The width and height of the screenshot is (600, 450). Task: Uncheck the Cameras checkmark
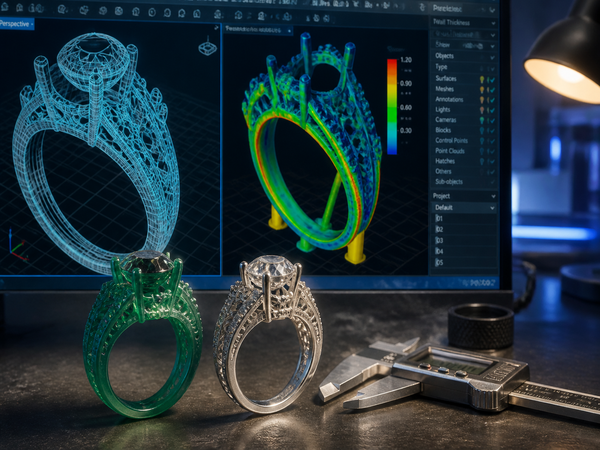click(492, 121)
